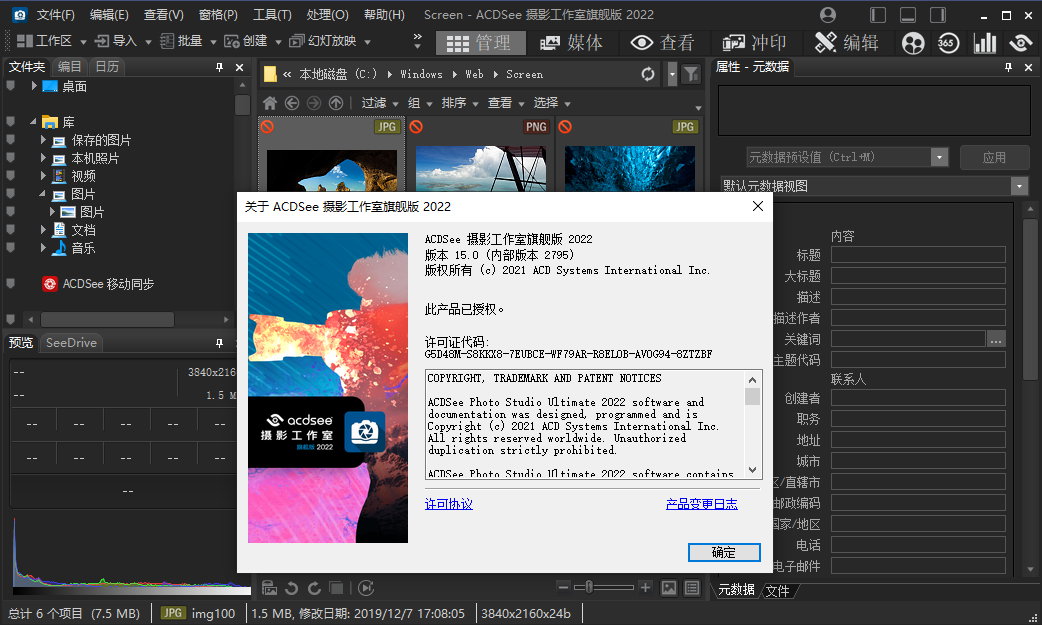Toggle easy-select marker beside 本机照片
This screenshot has height=625, width=1042.
(x=10, y=158)
